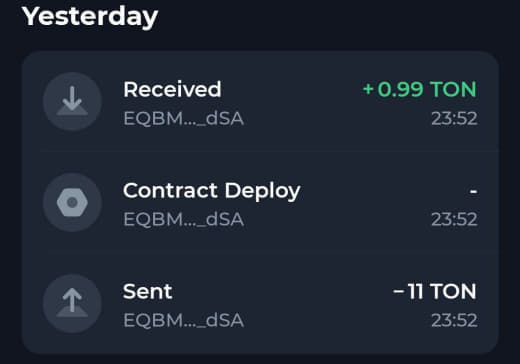Image resolution: width=520 pixels, height=364 pixels.
Task: Click 23:52 timestamp of Sent row
Action: [x=454, y=320]
